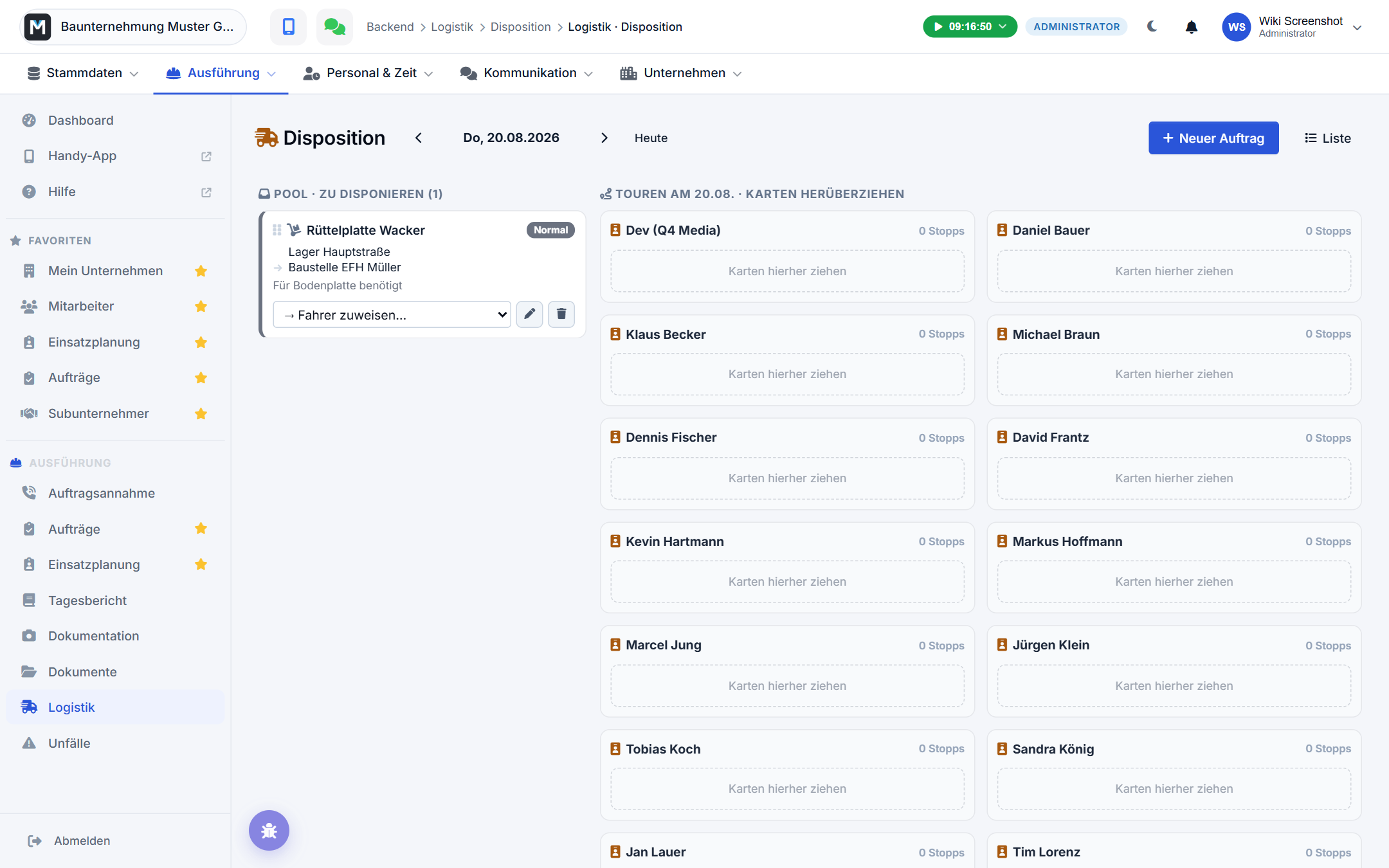Viewport: 1389px width, 868px height.
Task: Open the 09:16:50 timer dropdown
Action: pos(970,26)
